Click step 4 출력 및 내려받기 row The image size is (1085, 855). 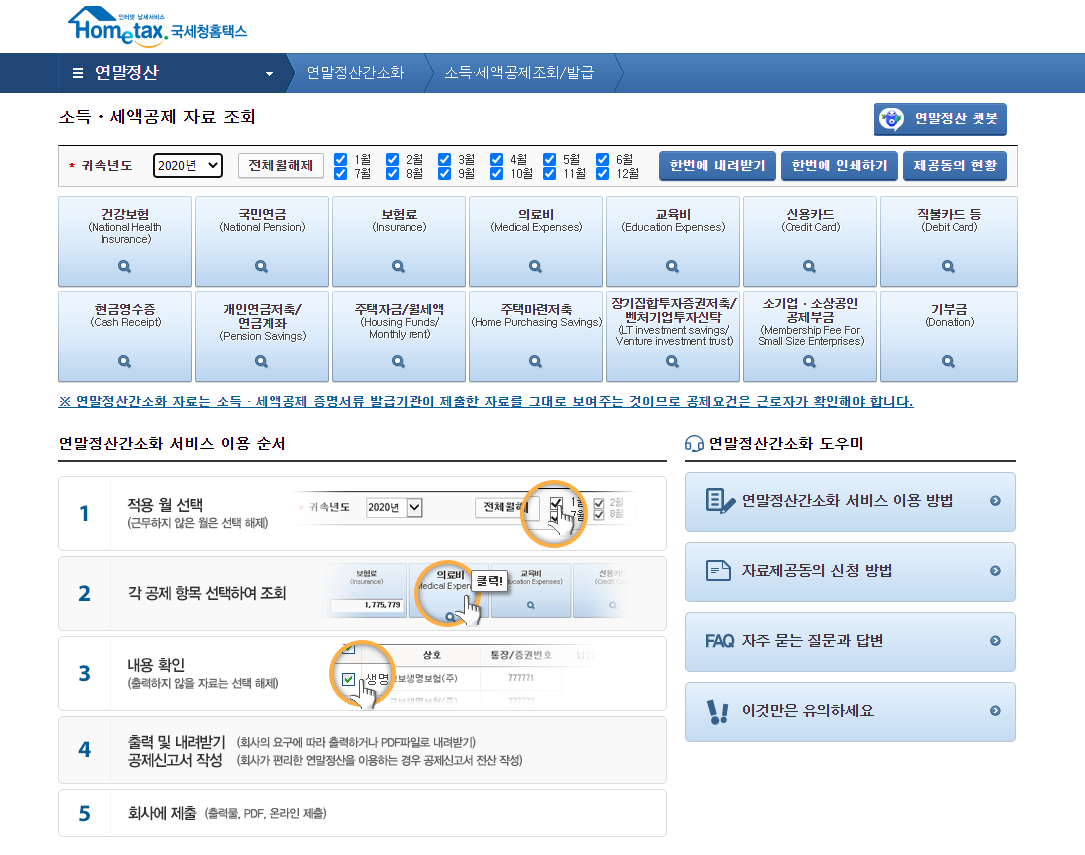[363, 750]
